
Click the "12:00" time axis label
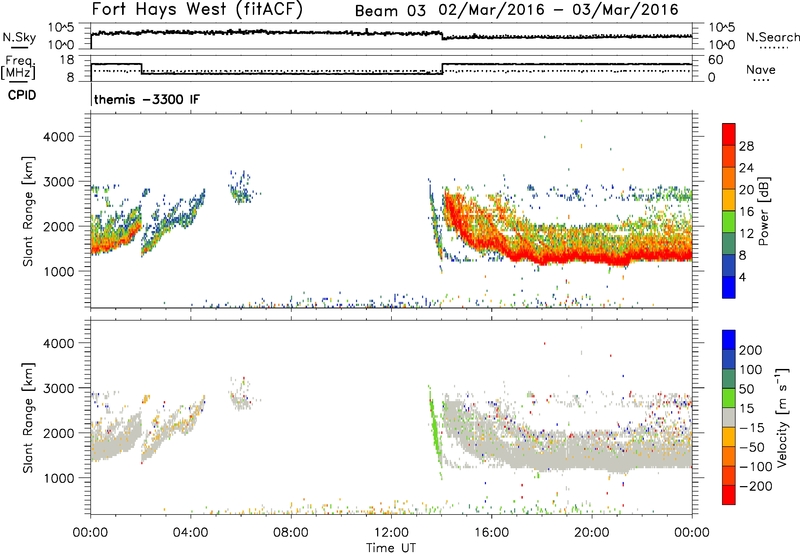click(391, 533)
